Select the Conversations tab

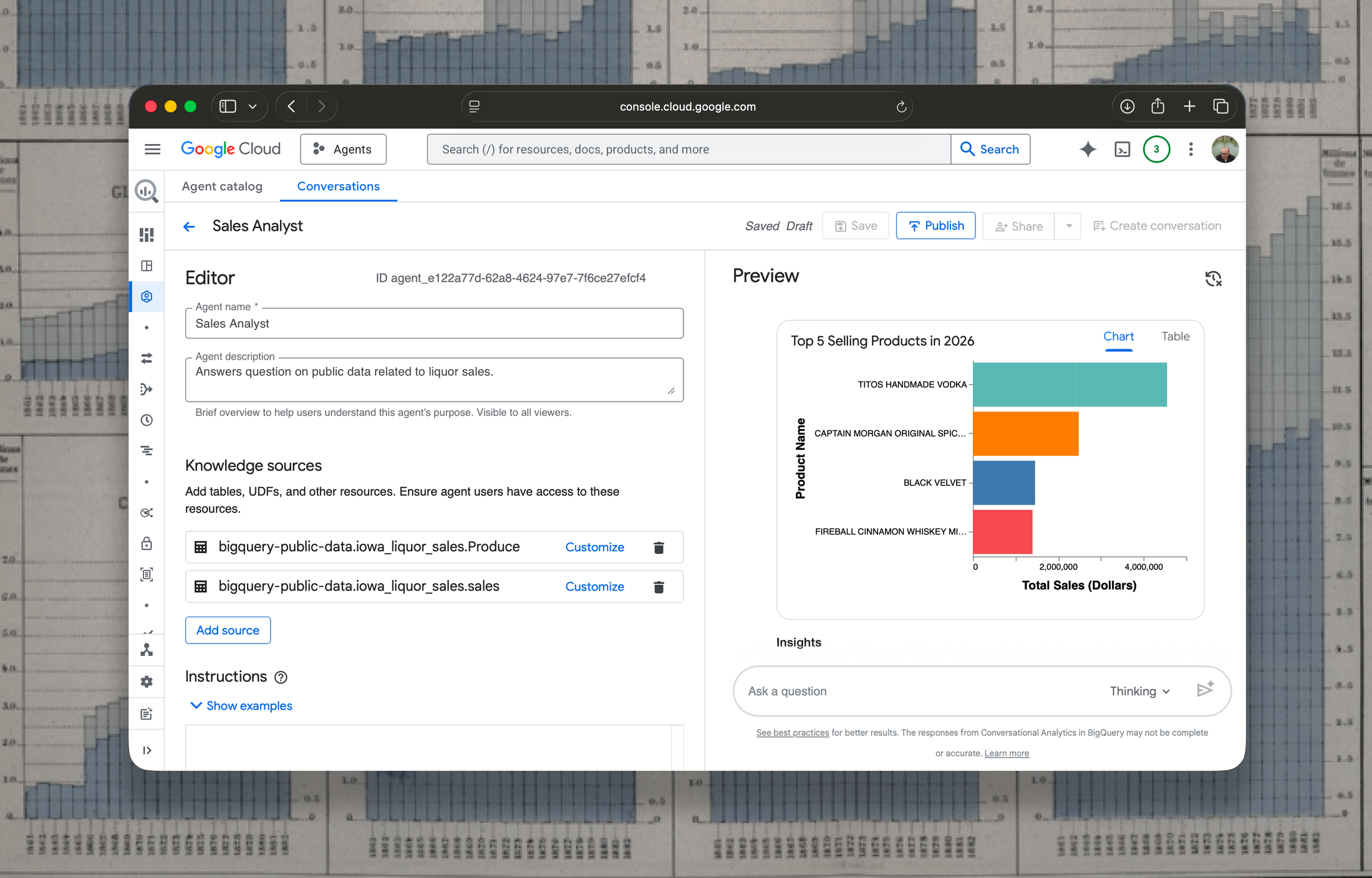tap(338, 186)
